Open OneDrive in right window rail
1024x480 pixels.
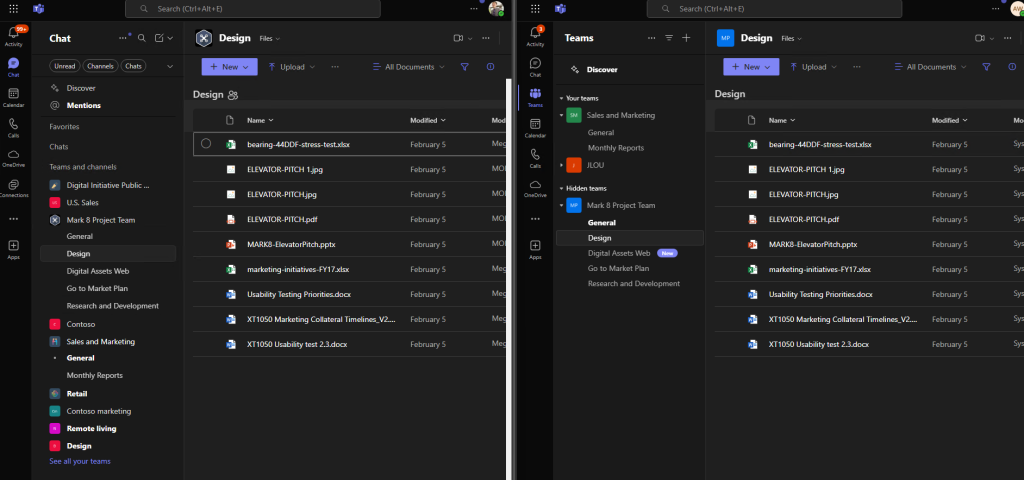(535, 189)
